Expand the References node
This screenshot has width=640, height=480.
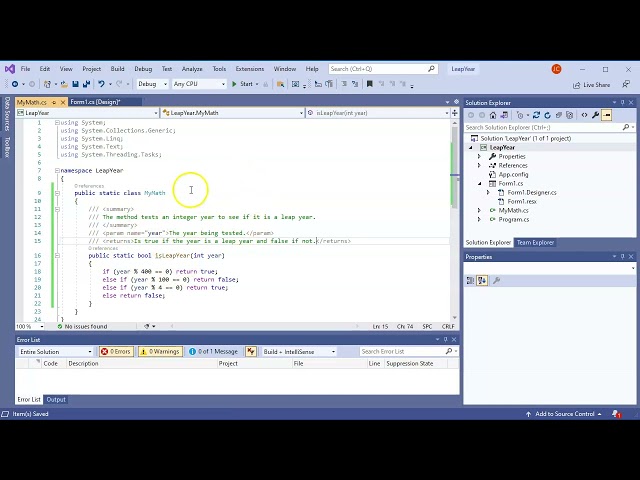[479, 166]
